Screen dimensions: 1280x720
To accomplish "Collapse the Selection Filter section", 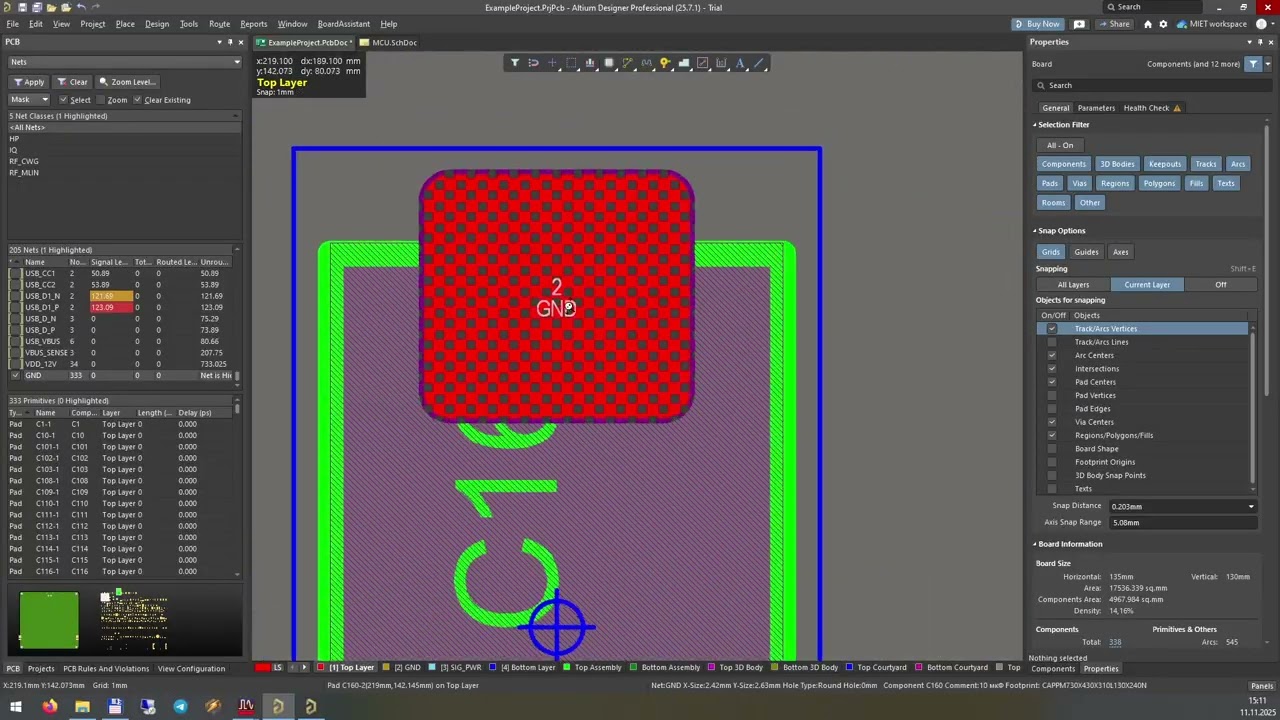I will [1035, 125].
